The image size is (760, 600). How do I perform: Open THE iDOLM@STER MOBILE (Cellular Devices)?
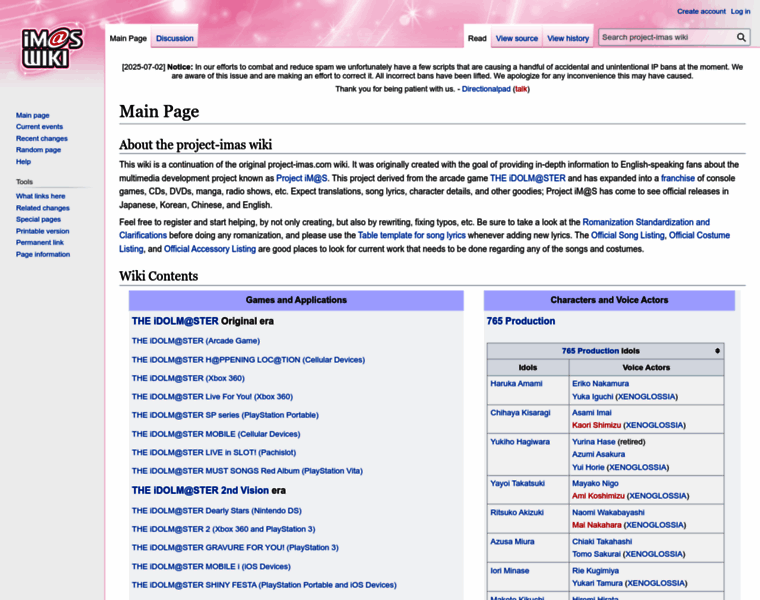point(216,434)
